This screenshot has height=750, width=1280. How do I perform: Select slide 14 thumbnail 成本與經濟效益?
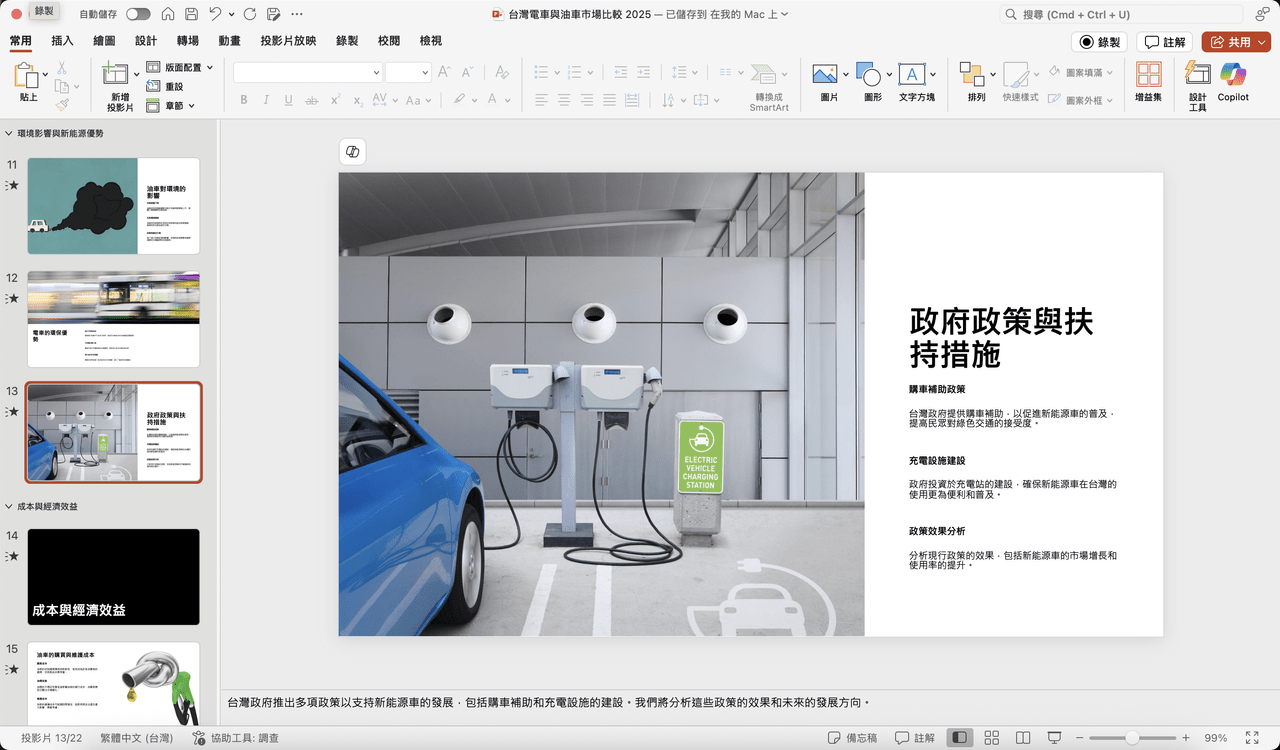click(x=113, y=577)
